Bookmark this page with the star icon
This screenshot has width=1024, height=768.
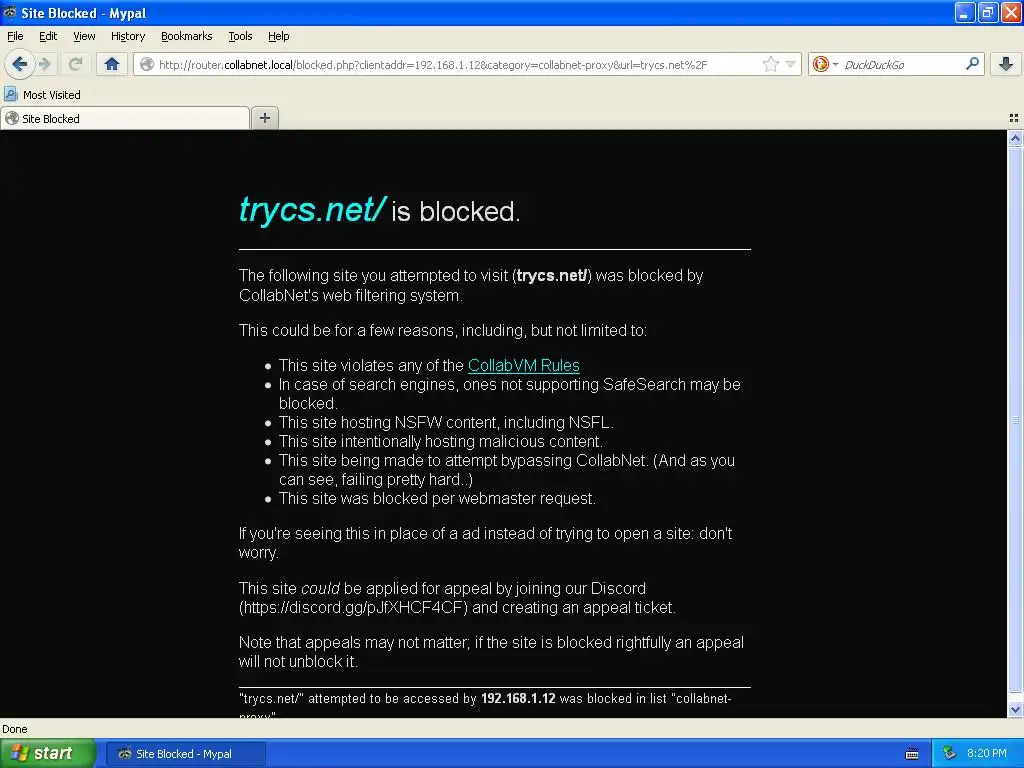coord(771,64)
